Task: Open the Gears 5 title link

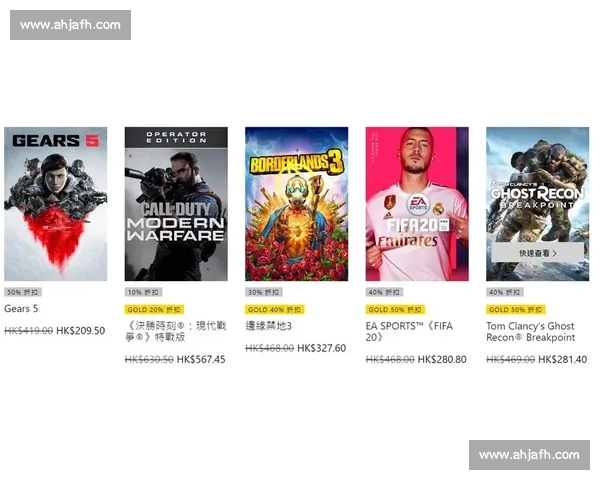Action: (x=21, y=309)
